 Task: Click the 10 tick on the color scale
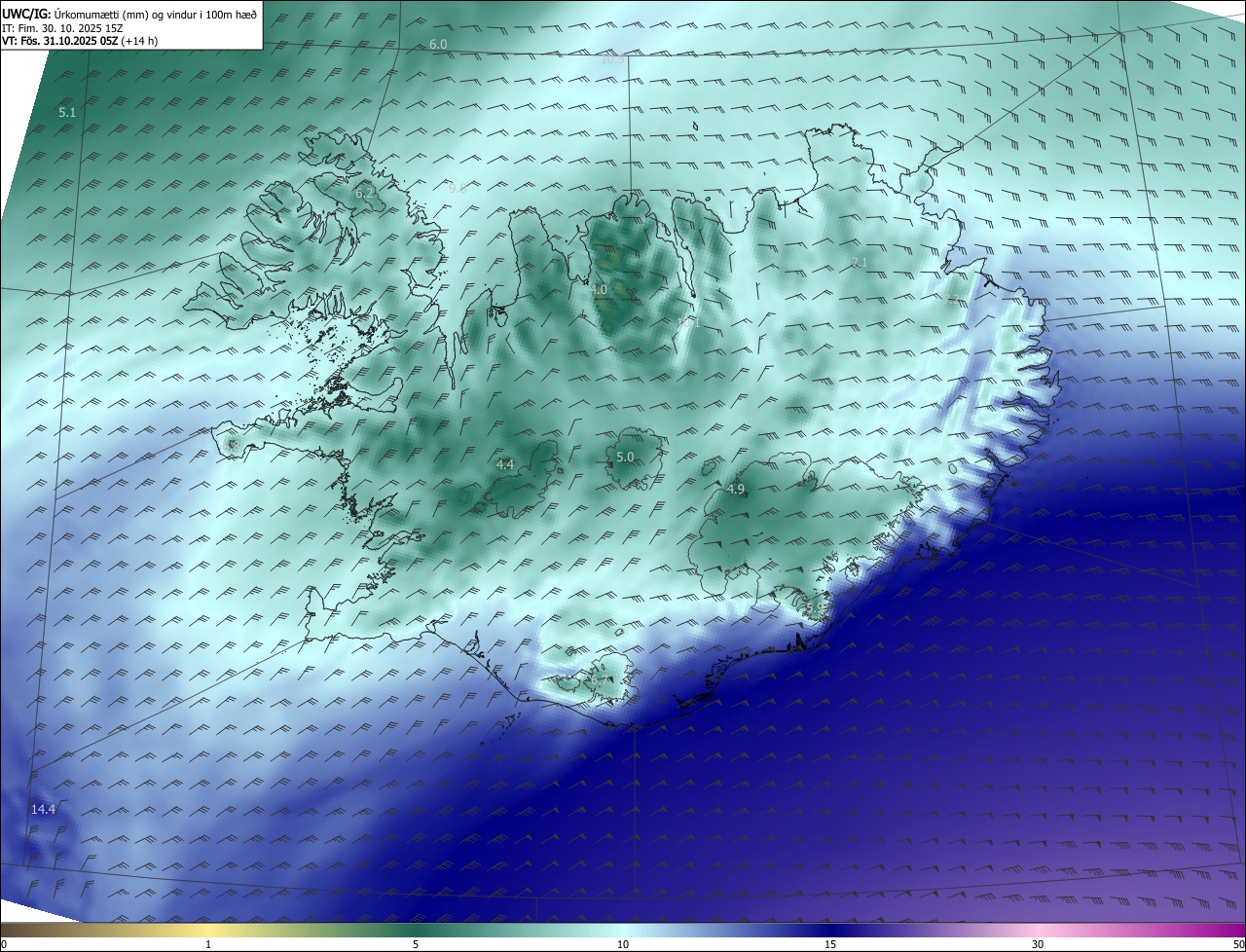[623, 944]
